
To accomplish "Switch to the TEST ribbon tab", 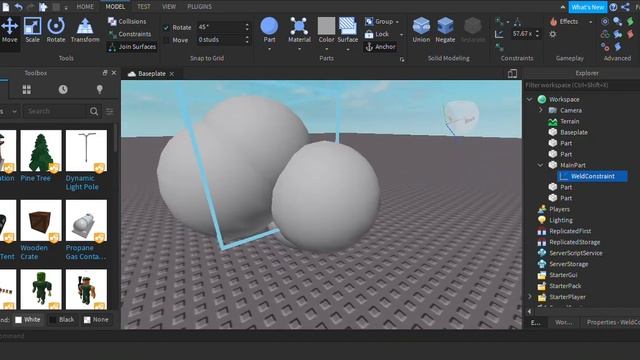I will (143, 7).
